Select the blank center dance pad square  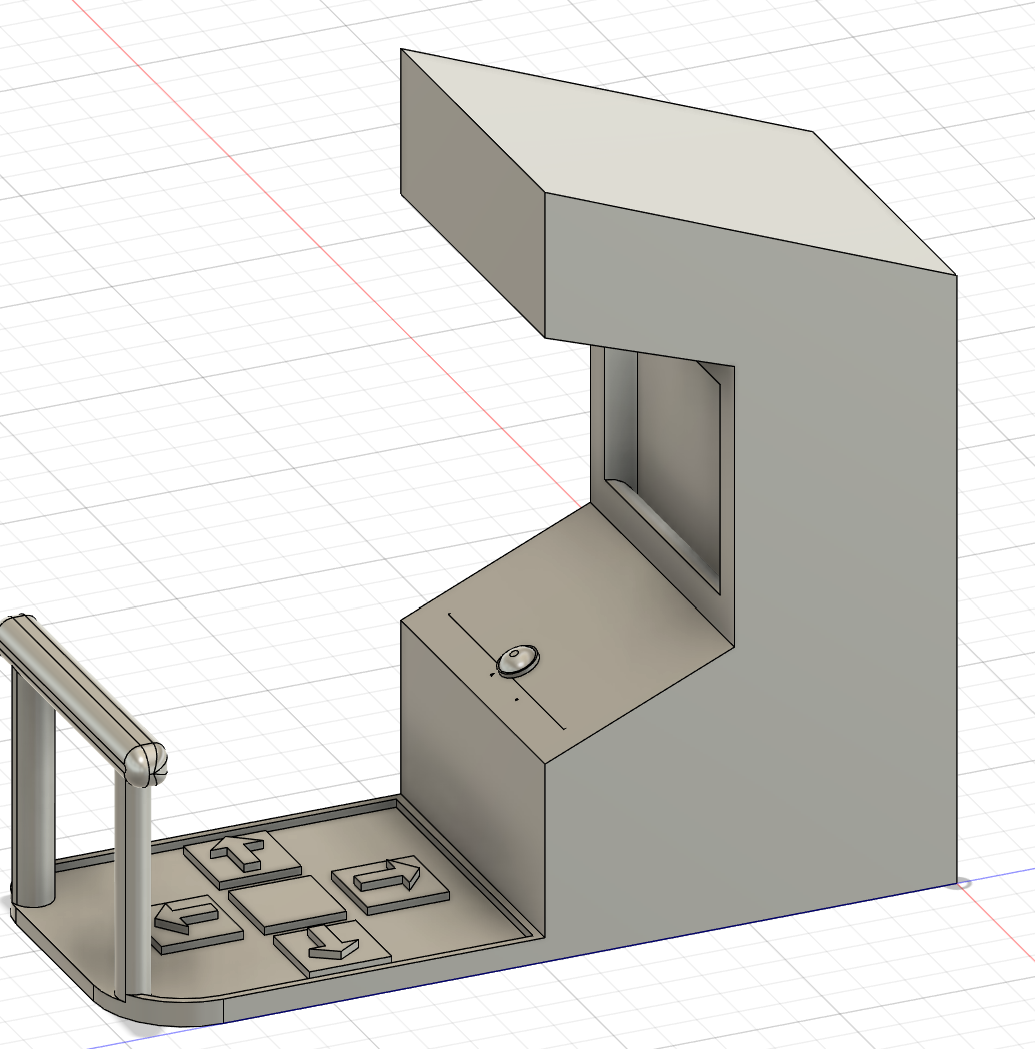tap(288, 905)
